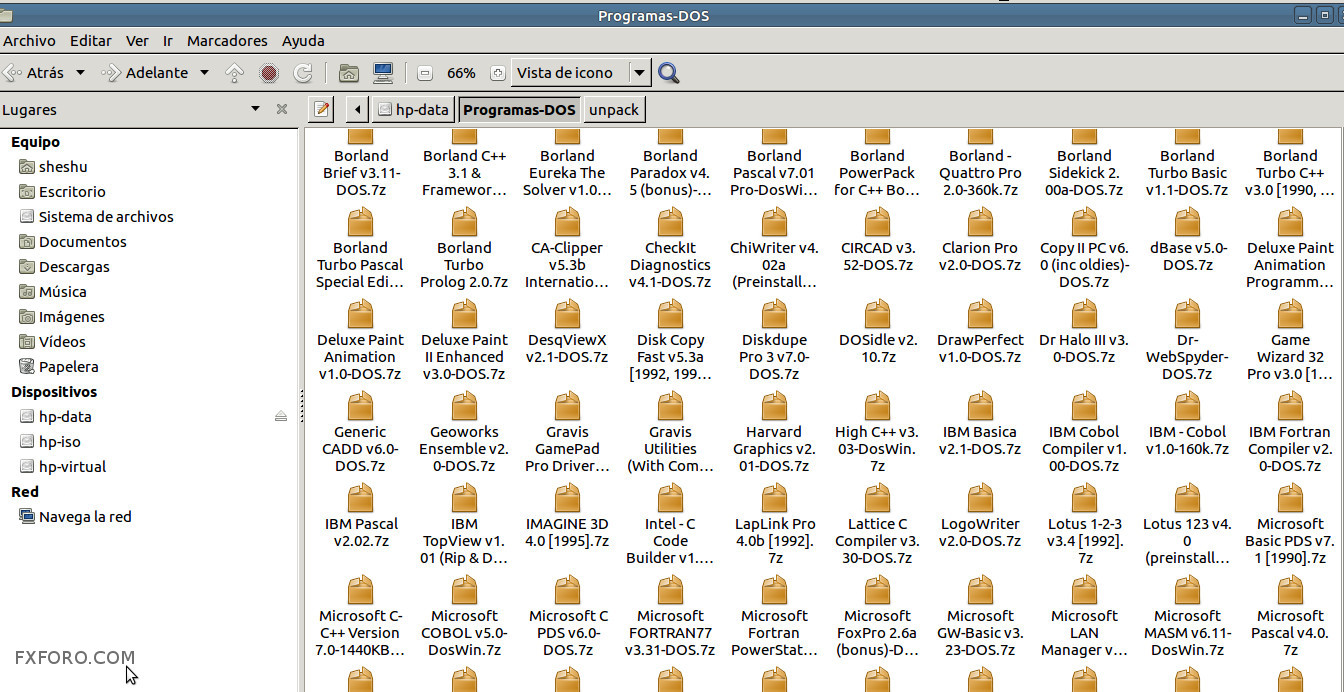Toggle the location entry with the pencil icon

[x=320, y=109]
